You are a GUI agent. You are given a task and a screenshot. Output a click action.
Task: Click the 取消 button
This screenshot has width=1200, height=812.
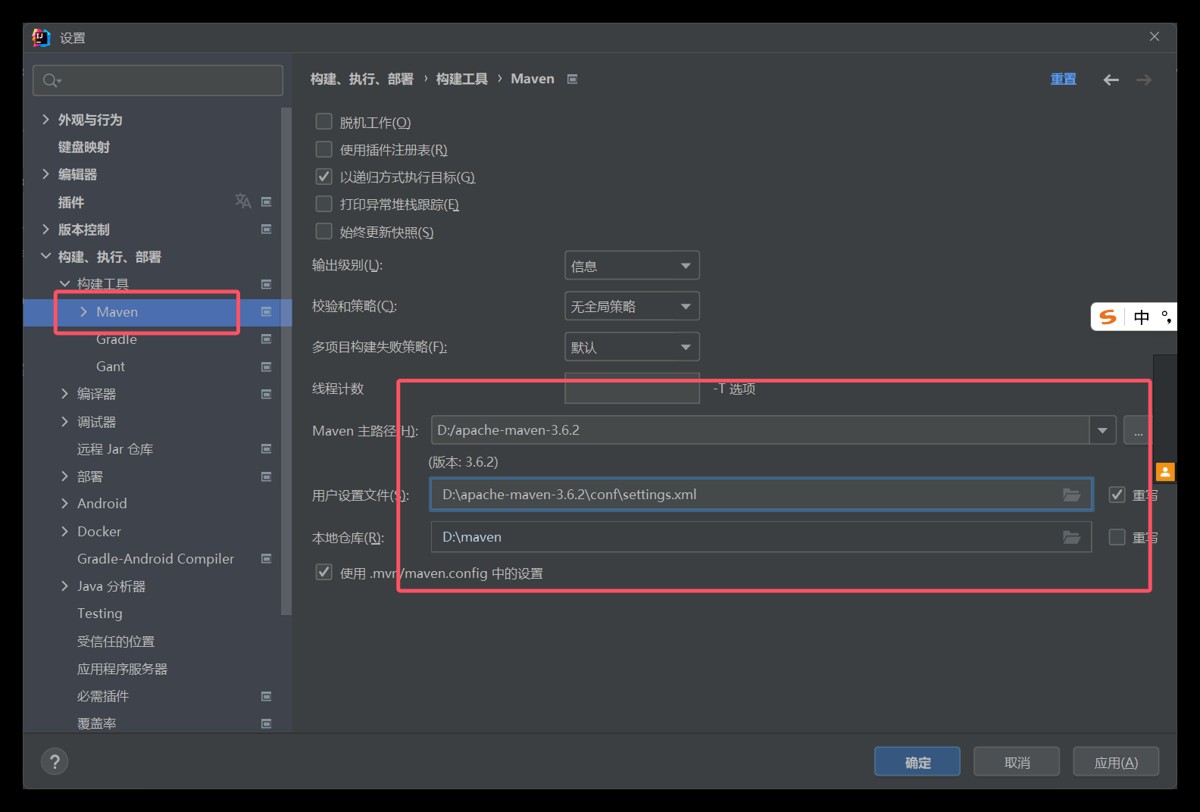(x=1017, y=762)
